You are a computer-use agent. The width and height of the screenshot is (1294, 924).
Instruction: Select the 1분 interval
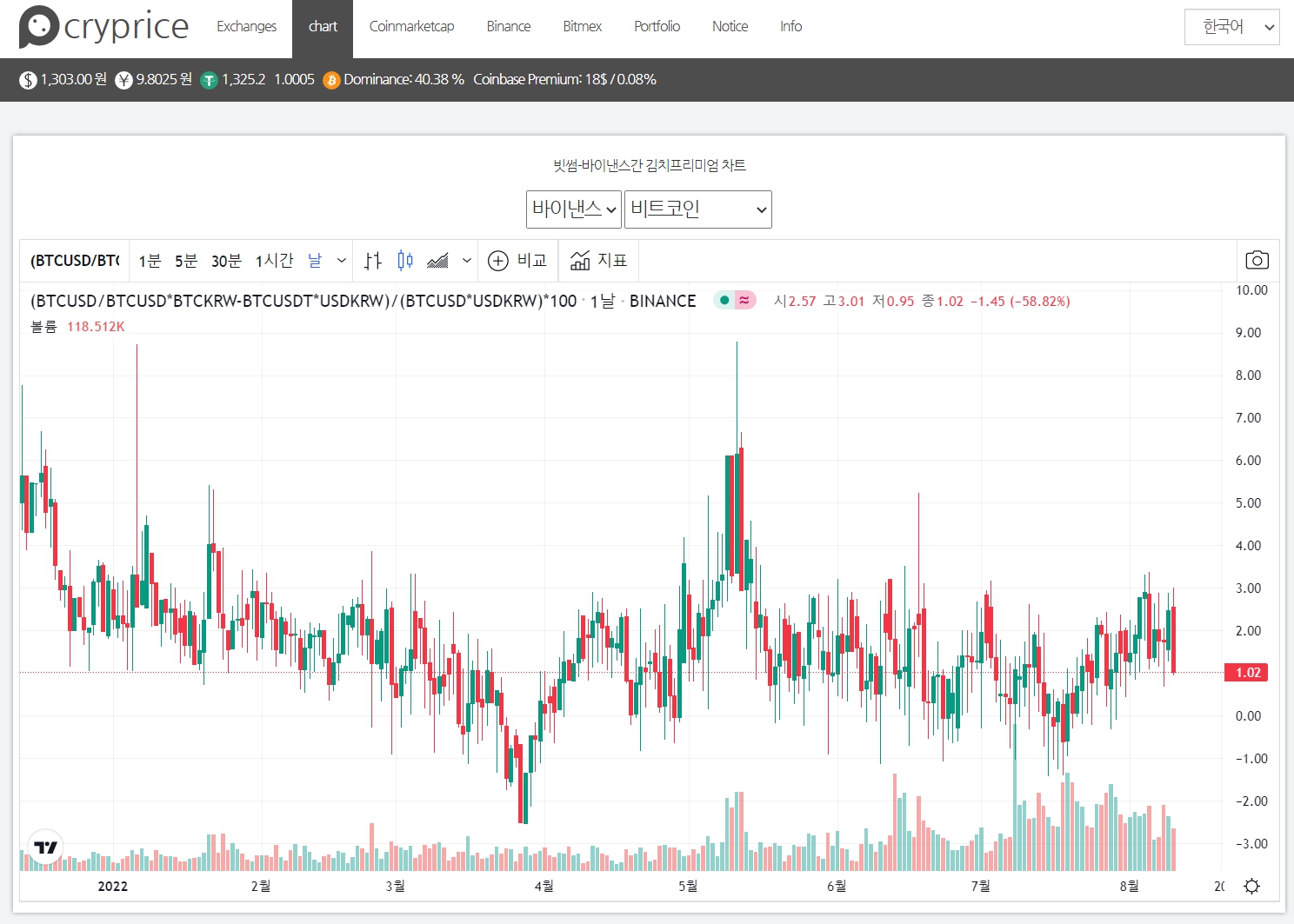[x=150, y=261]
